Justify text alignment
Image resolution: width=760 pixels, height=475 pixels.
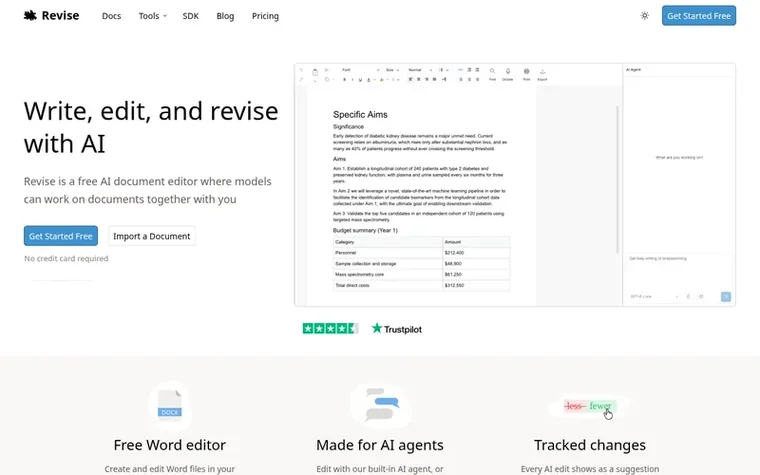coord(434,79)
